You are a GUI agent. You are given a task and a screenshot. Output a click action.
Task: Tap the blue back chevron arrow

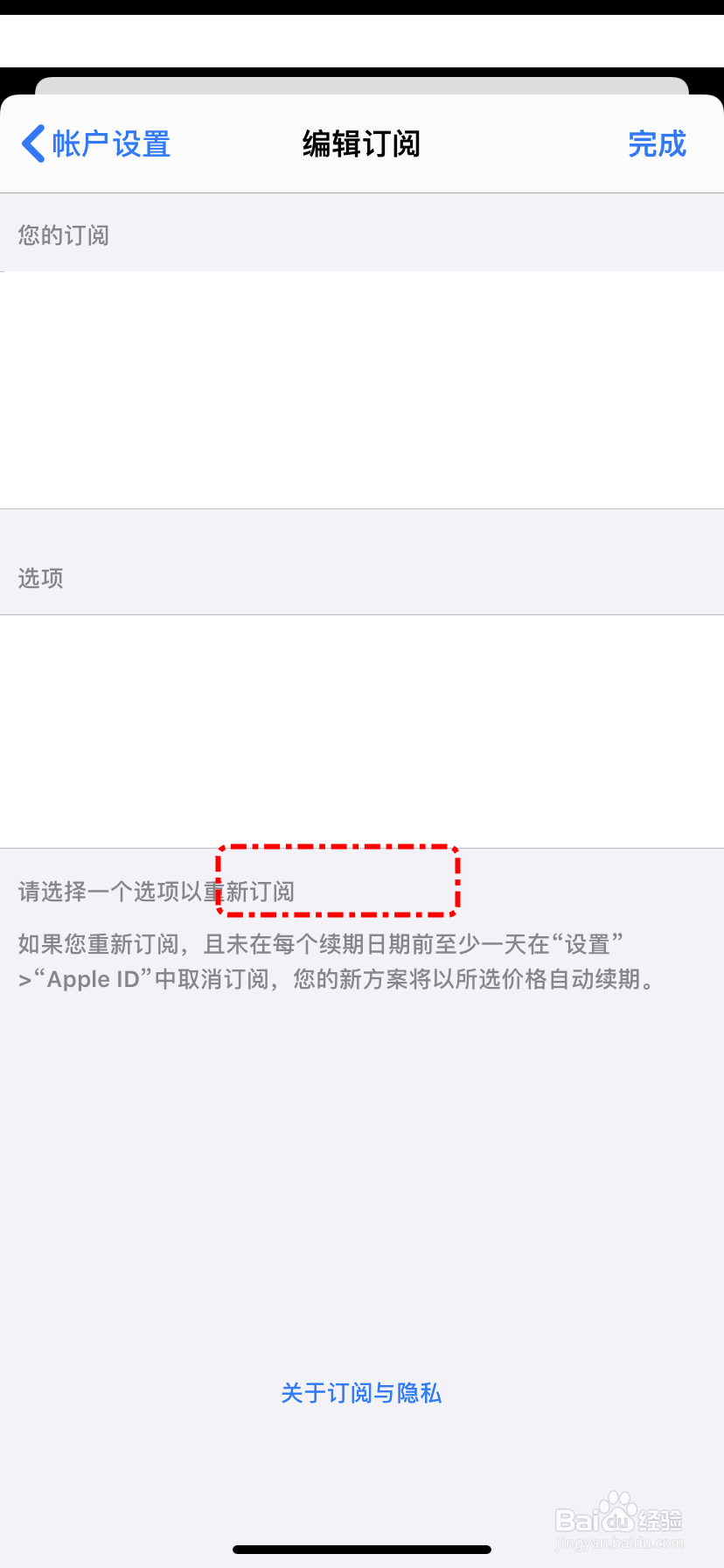(x=33, y=143)
